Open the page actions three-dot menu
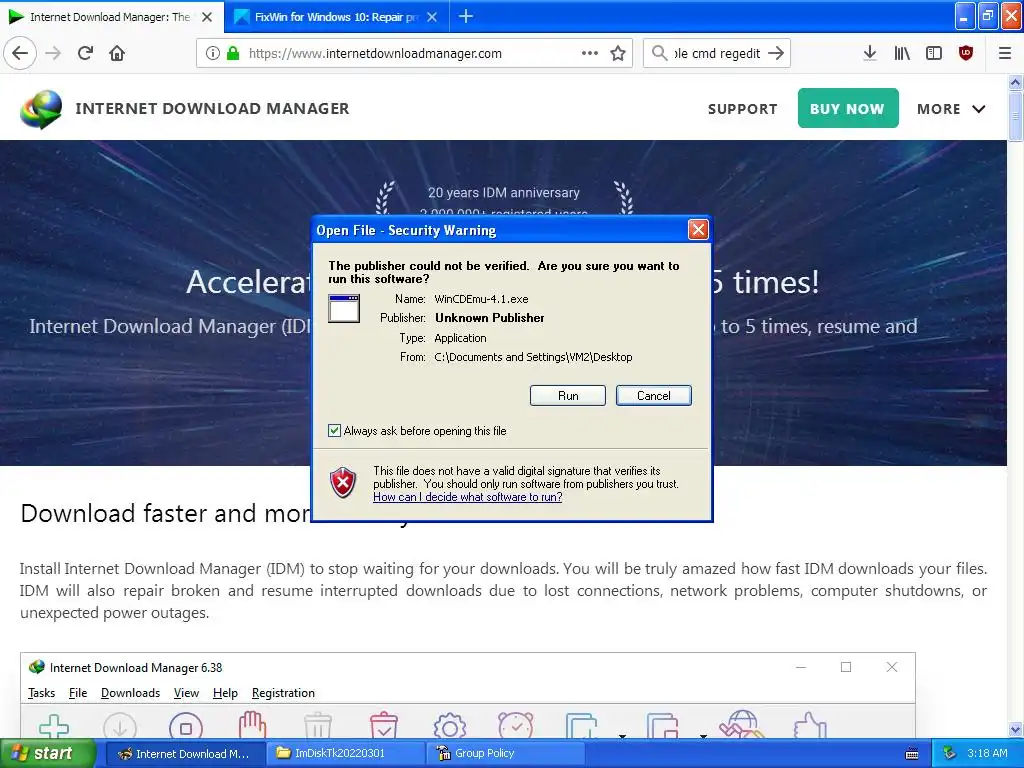The height and width of the screenshot is (768, 1024). pos(590,53)
